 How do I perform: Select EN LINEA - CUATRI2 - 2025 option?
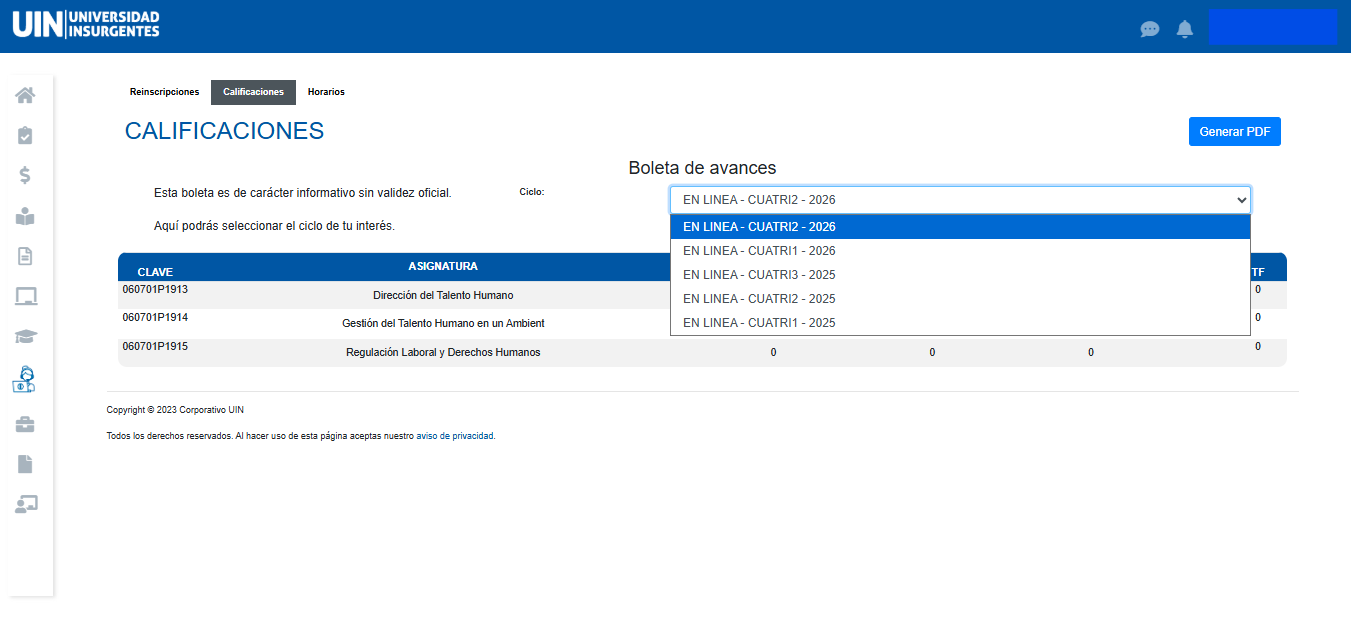click(759, 299)
